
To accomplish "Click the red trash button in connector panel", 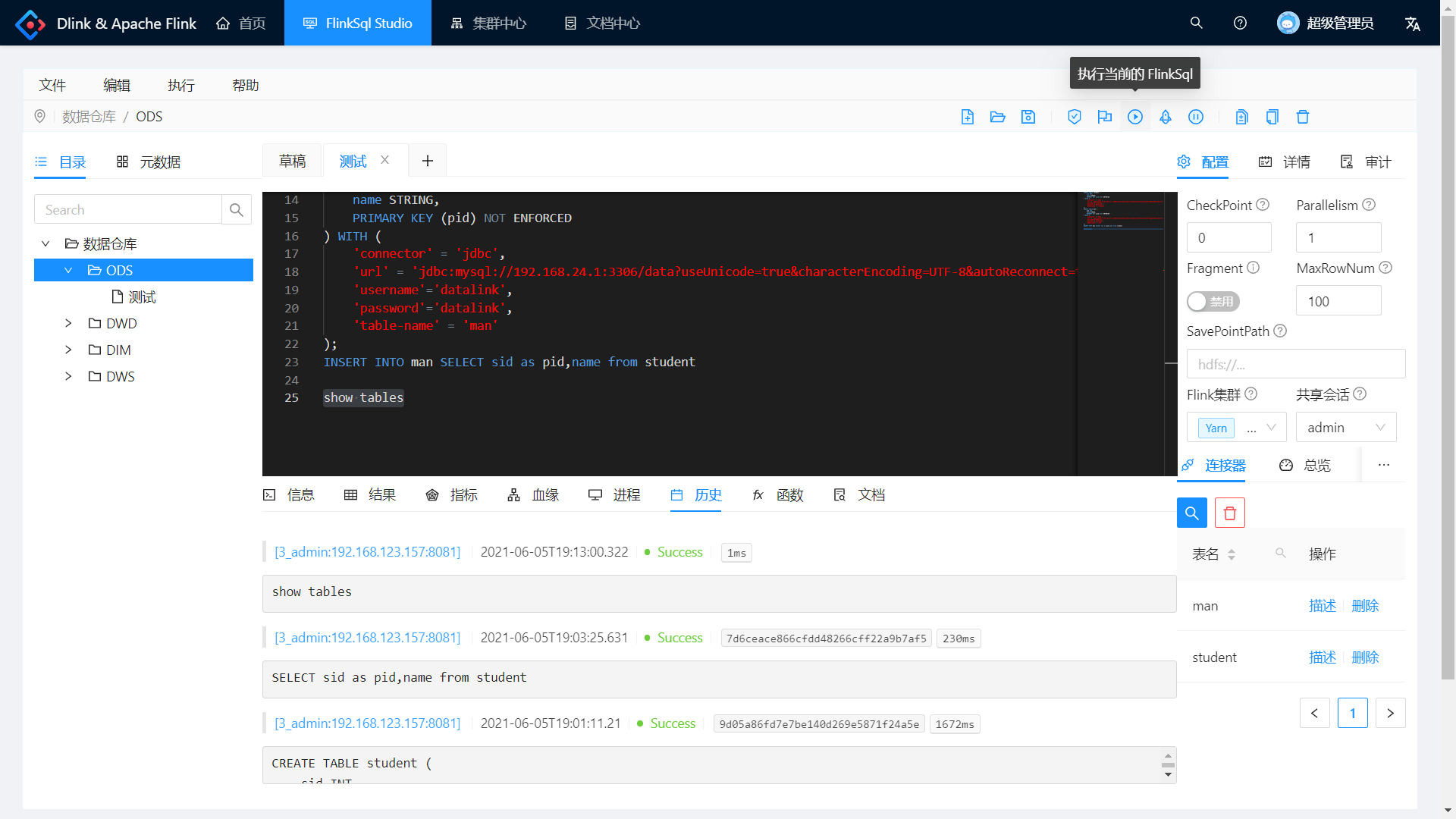I will pyautogui.click(x=1229, y=513).
